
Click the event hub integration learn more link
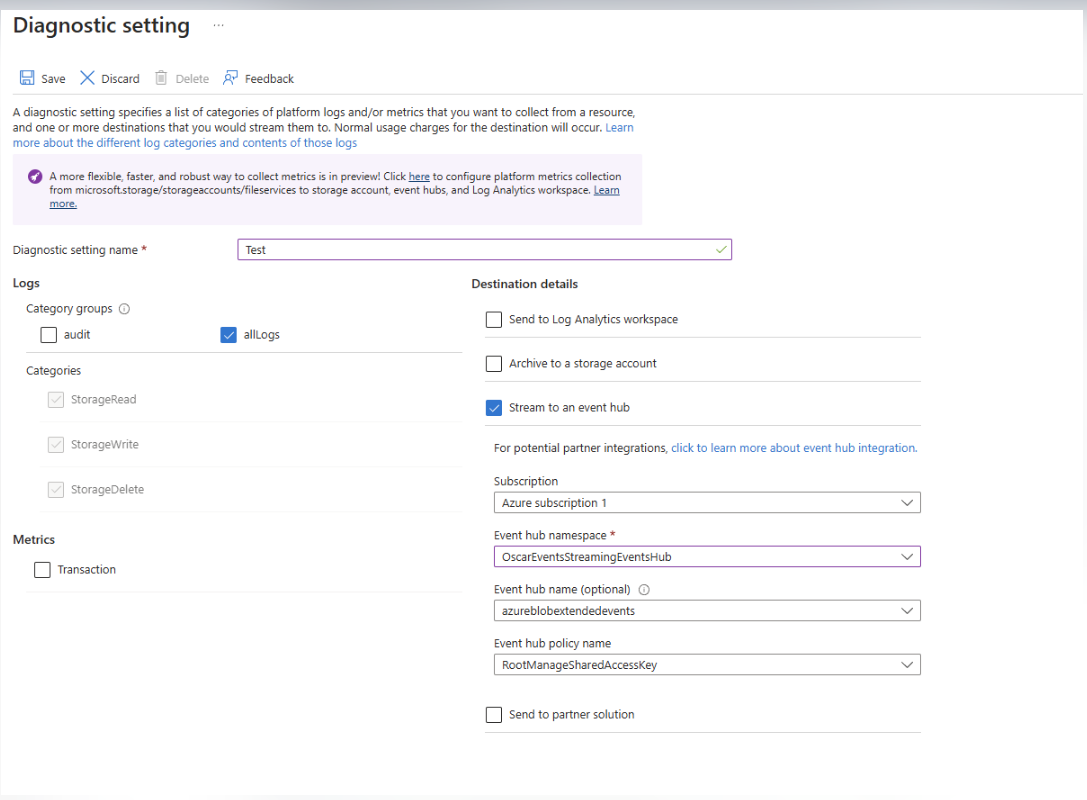[793, 448]
